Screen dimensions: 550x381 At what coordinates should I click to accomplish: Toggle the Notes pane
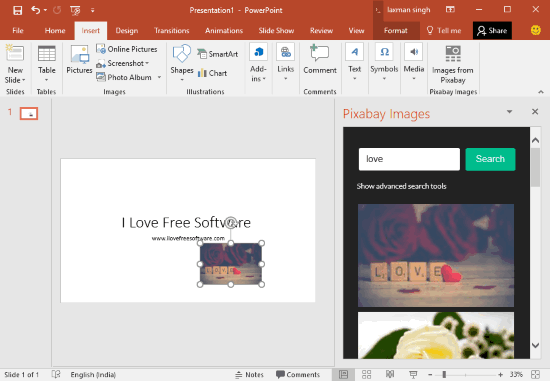coord(249,375)
